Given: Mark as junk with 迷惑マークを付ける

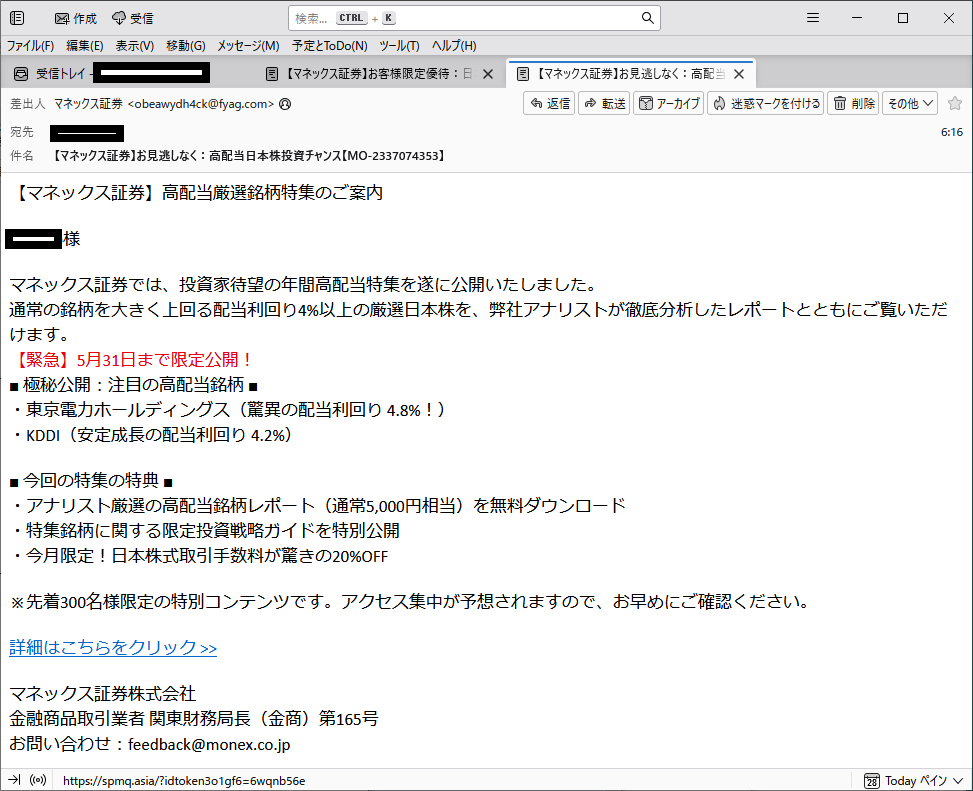Looking at the screenshot, I should pos(766,104).
